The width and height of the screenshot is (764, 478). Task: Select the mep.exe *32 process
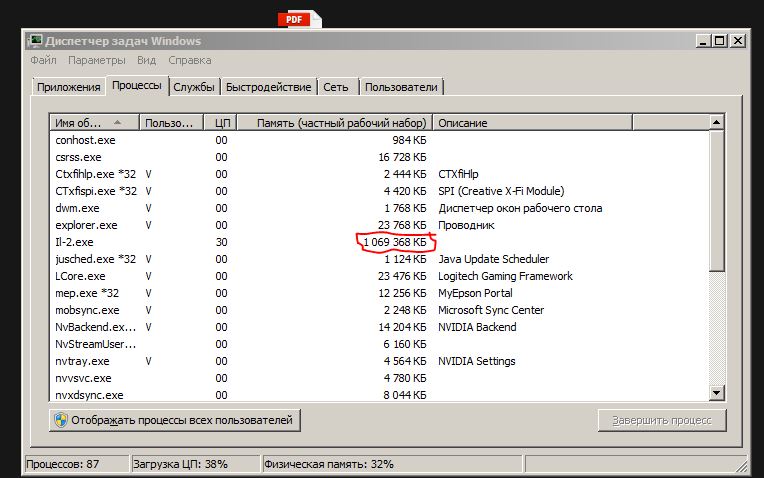coord(380,293)
